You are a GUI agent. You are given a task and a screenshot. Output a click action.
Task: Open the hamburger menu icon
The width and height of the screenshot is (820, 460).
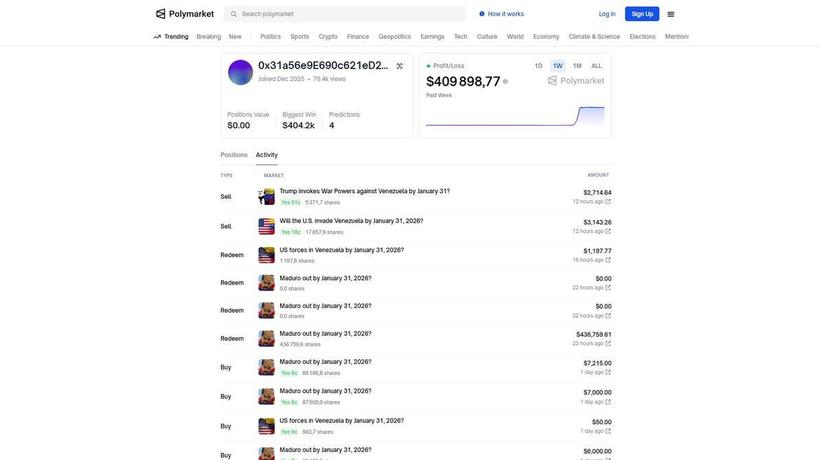[671, 14]
